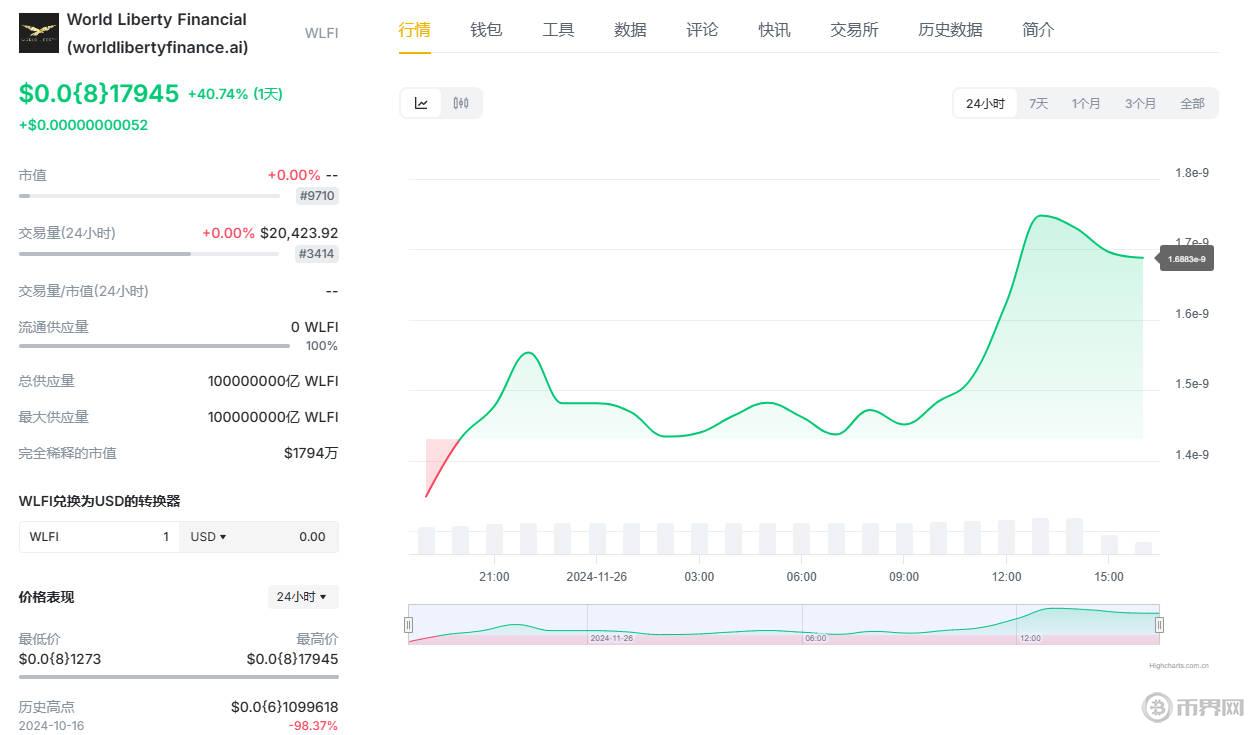Image resolution: width=1255 pixels, height=735 pixels.
Task: Select the 3个月 time range
Action: [1140, 103]
